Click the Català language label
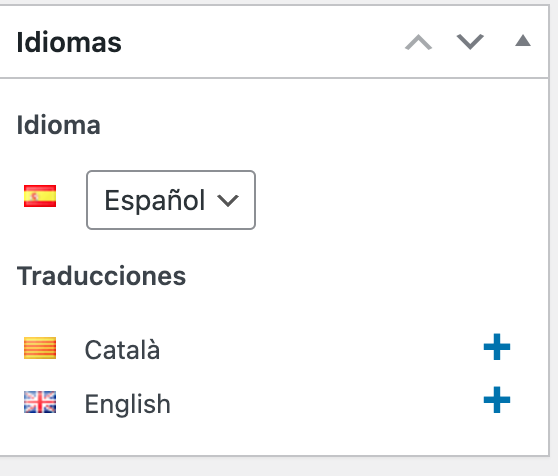 122,350
